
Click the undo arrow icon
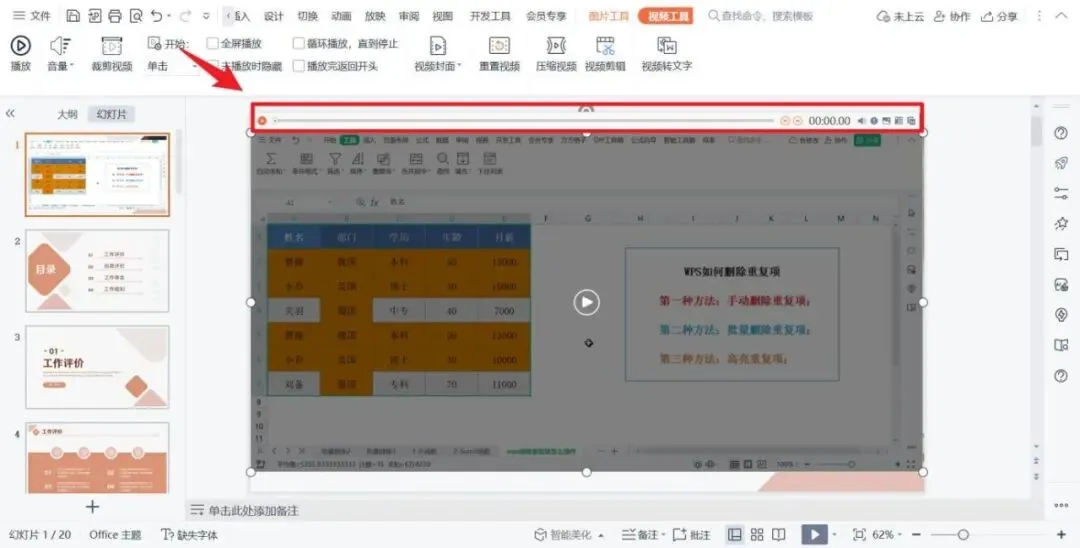click(x=157, y=15)
